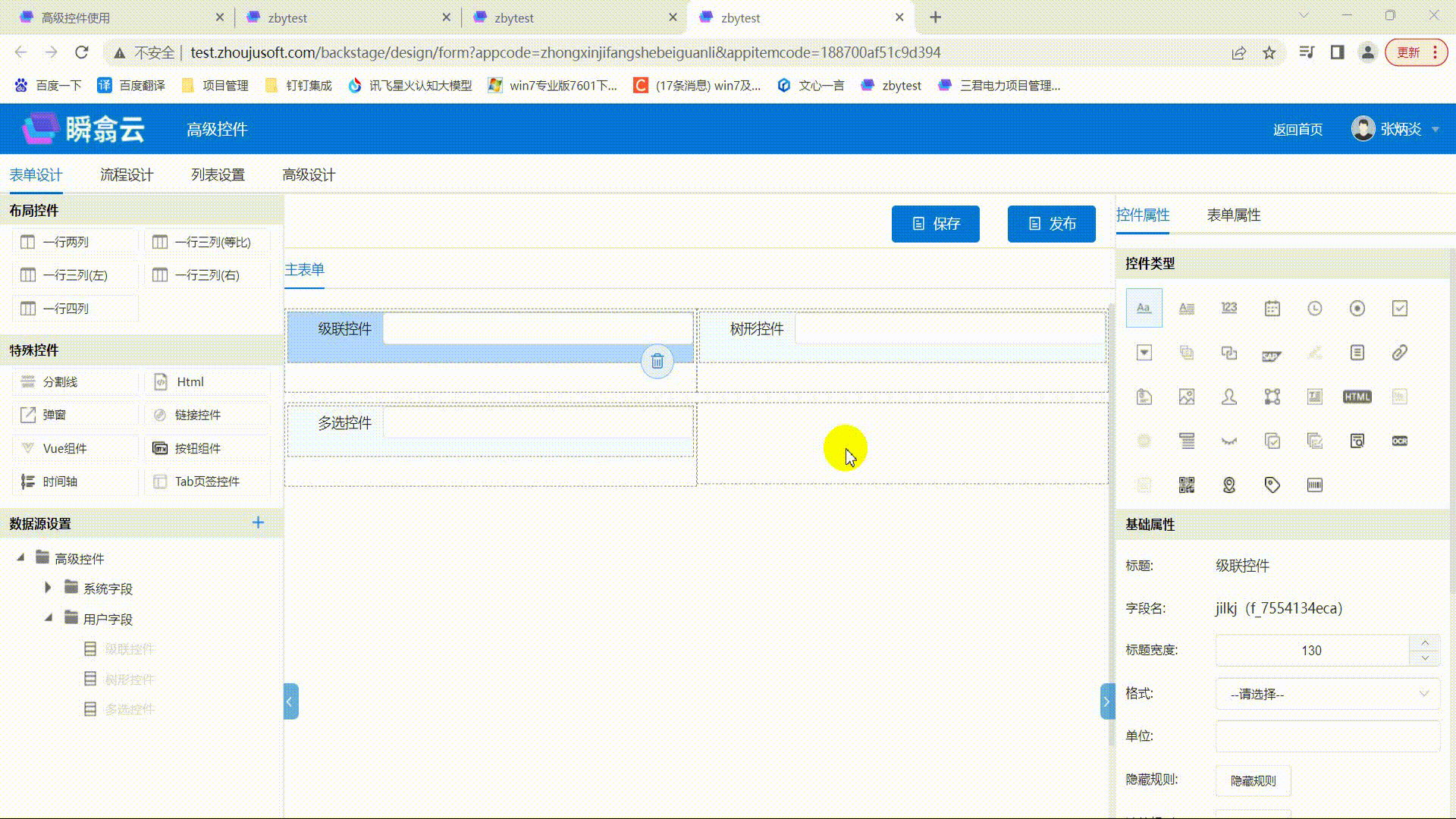Increase 标题宽度 with up stepper arrow
The width and height of the screenshot is (1456, 819).
(x=1425, y=642)
